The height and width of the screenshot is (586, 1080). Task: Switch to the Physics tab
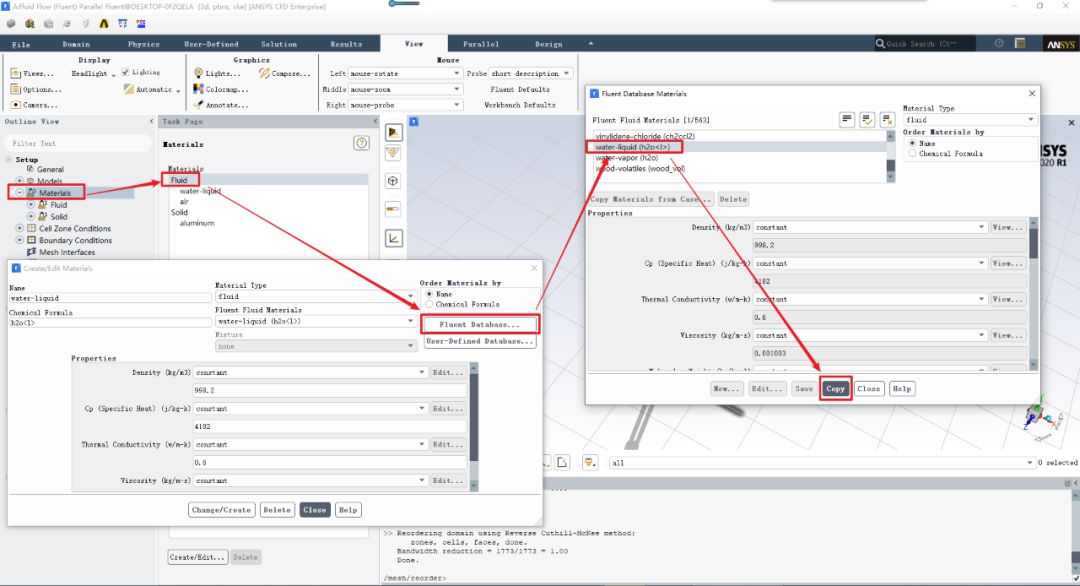click(143, 43)
